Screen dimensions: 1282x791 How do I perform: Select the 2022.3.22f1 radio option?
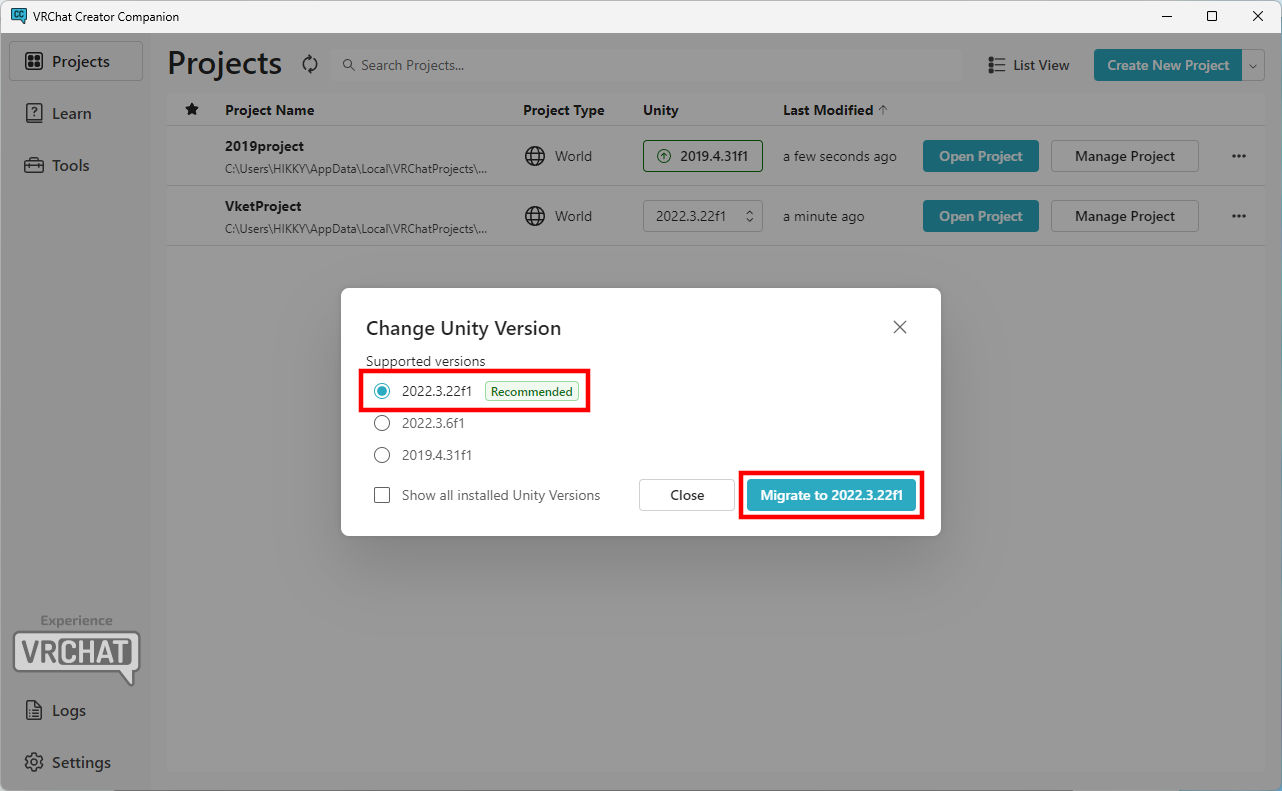[x=382, y=392]
